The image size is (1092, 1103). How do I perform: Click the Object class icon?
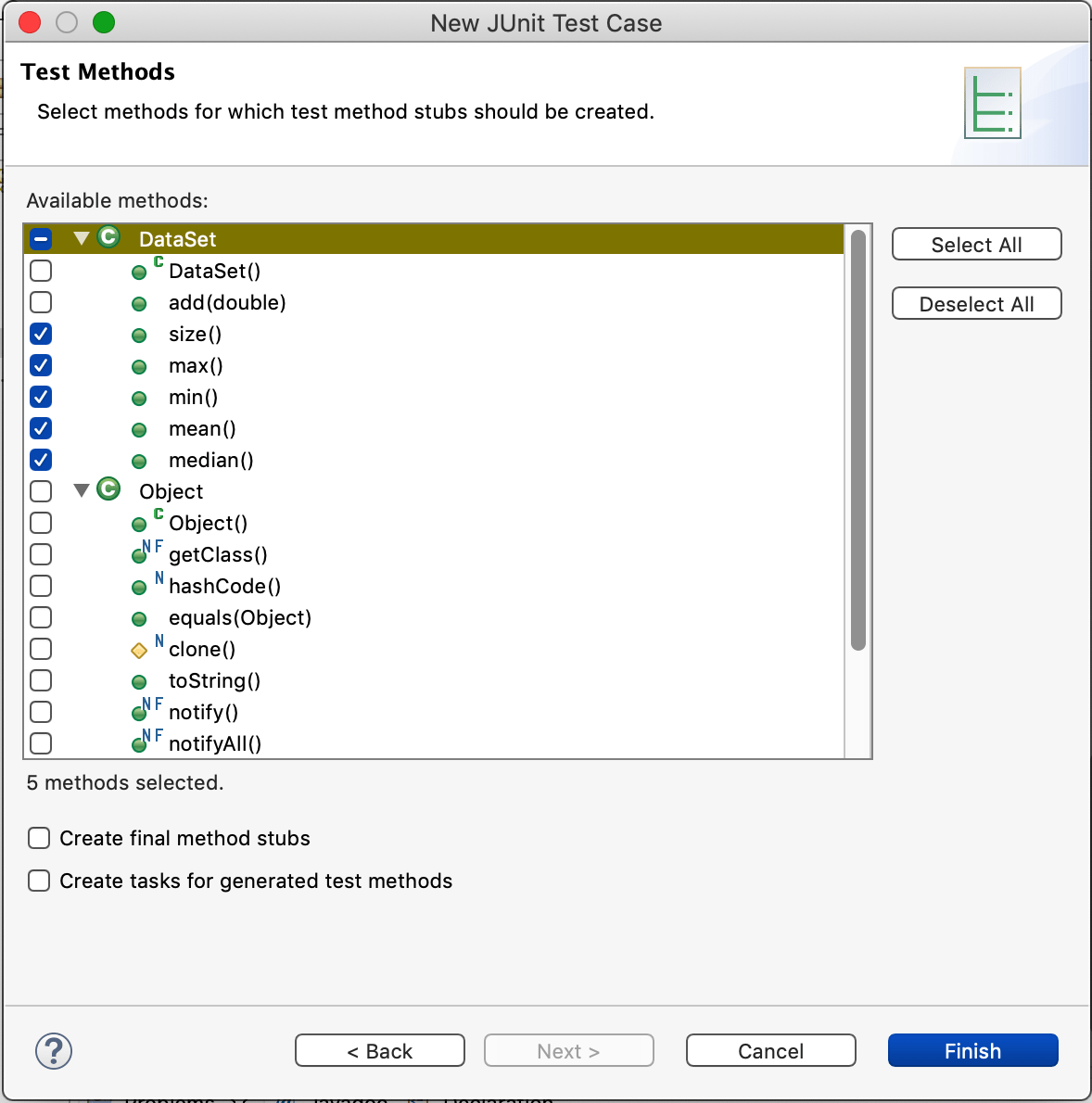(108, 488)
